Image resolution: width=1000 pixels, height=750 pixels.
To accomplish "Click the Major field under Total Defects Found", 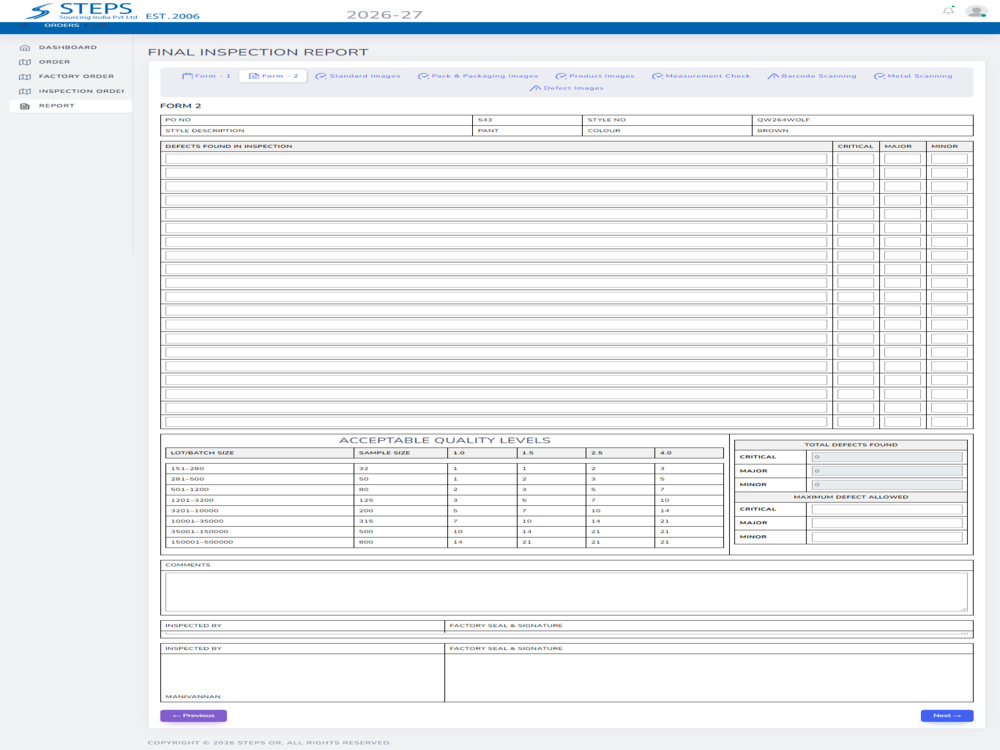I will [x=887, y=471].
